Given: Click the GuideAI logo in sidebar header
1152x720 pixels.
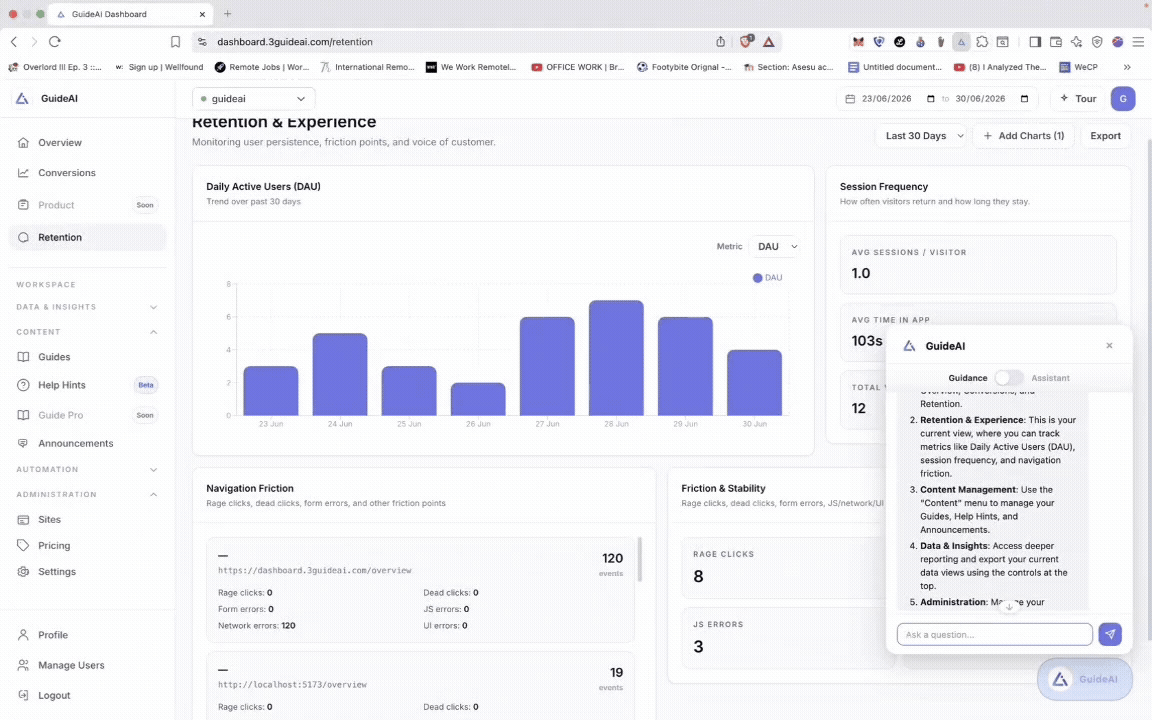Looking at the screenshot, I should click(x=22, y=98).
